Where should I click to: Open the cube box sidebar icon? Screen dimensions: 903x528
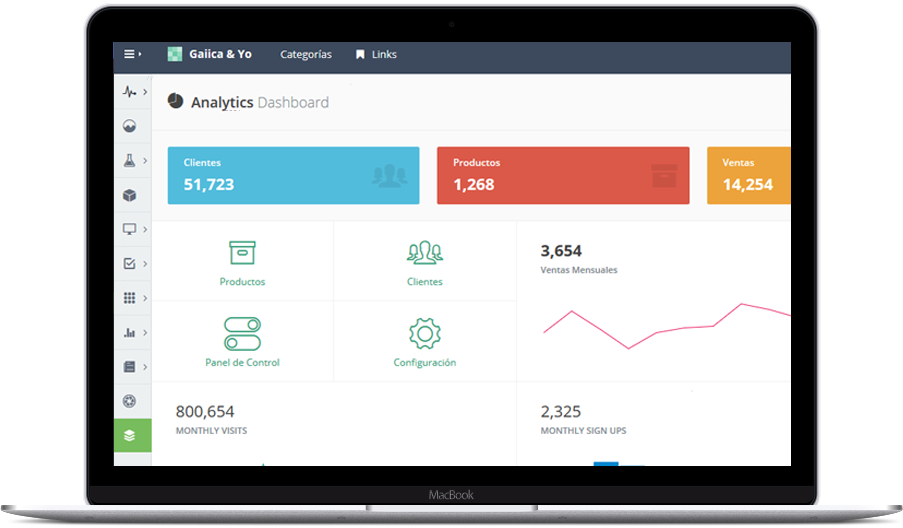point(130,195)
